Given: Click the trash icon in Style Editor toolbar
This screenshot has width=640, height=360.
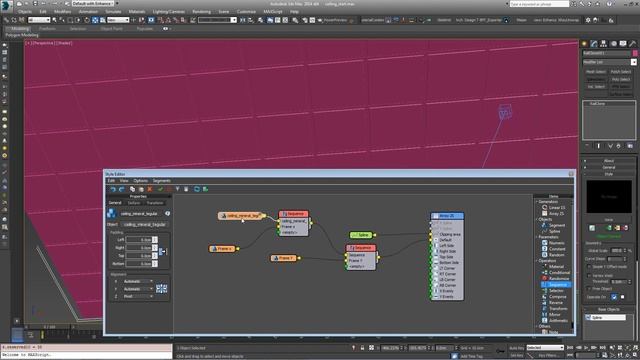Looking at the screenshot, I should click(186, 189).
